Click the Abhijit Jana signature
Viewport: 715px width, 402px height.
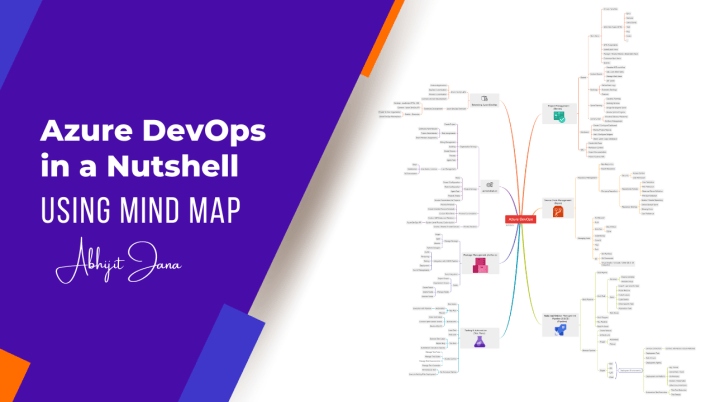point(119,262)
